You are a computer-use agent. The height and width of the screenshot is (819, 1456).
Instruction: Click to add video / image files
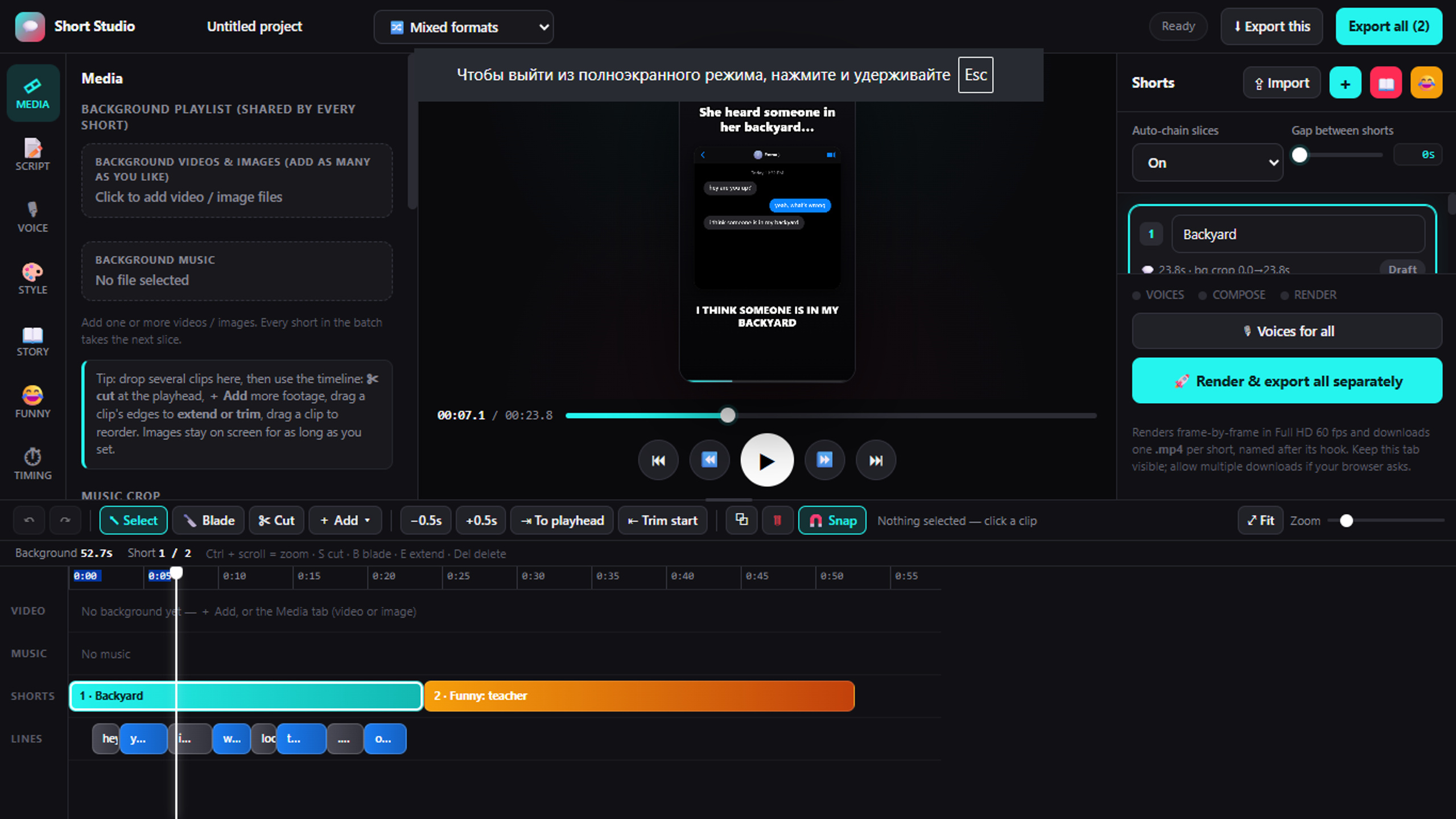click(237, 180)
